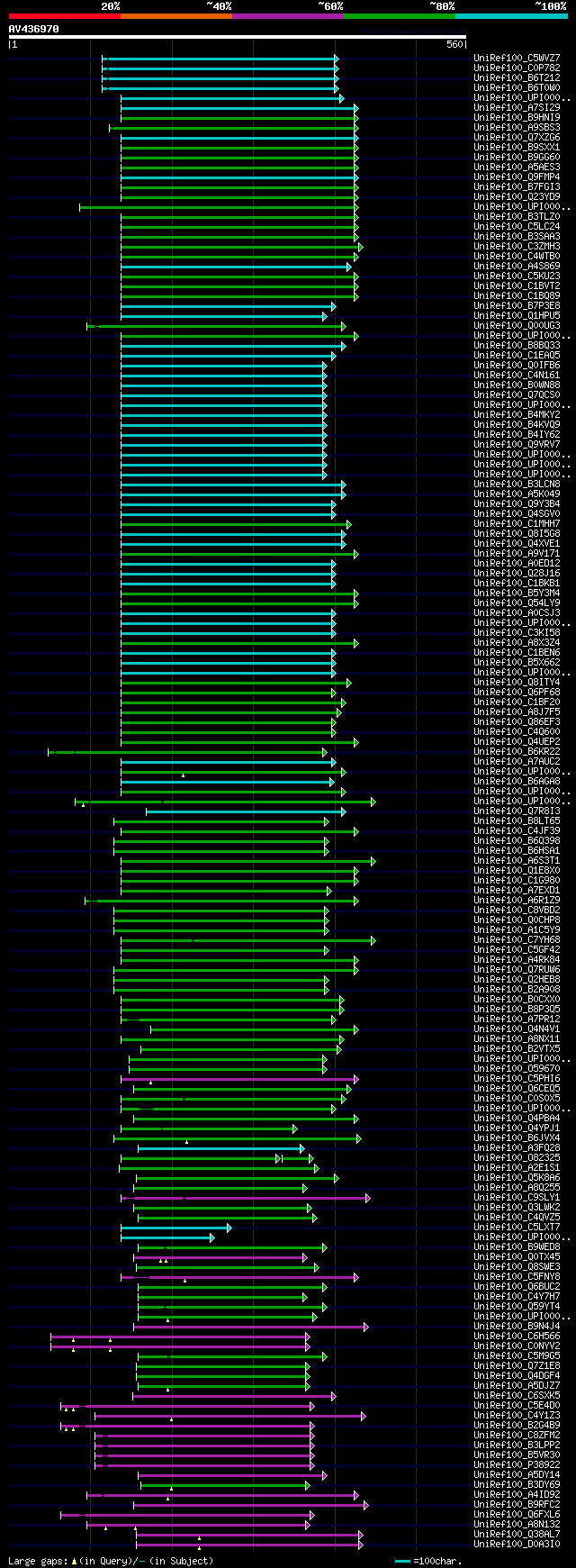The image size is (576, 1568).
Task: Click hit label UniRef100_Q9FMP4
Action: [x=517, y=177]
